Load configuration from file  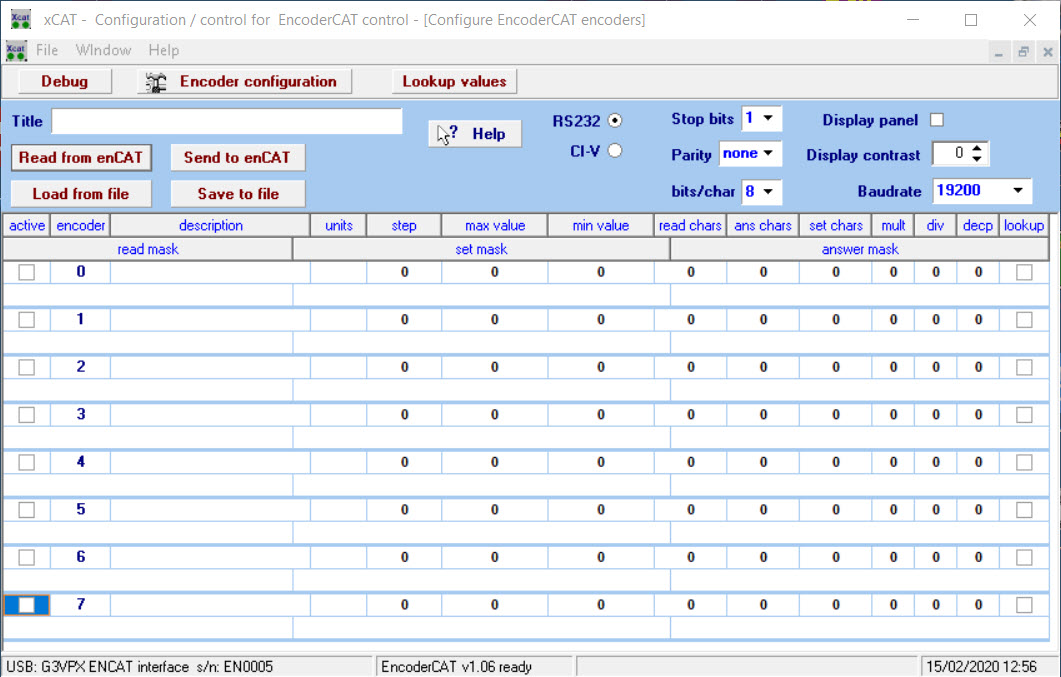(81, 194)
